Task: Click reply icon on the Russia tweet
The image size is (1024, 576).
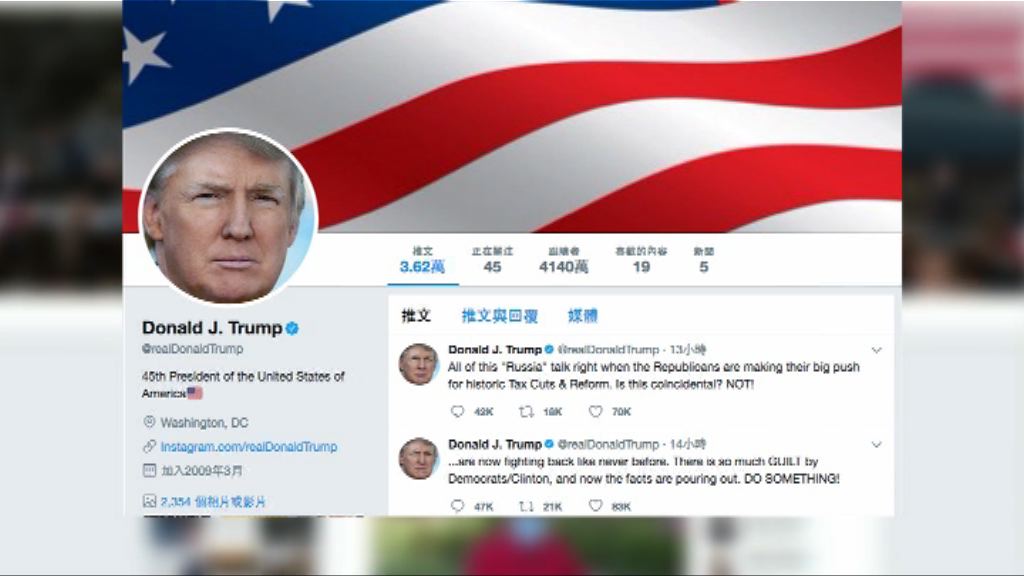Action: [x=458, y=411]
